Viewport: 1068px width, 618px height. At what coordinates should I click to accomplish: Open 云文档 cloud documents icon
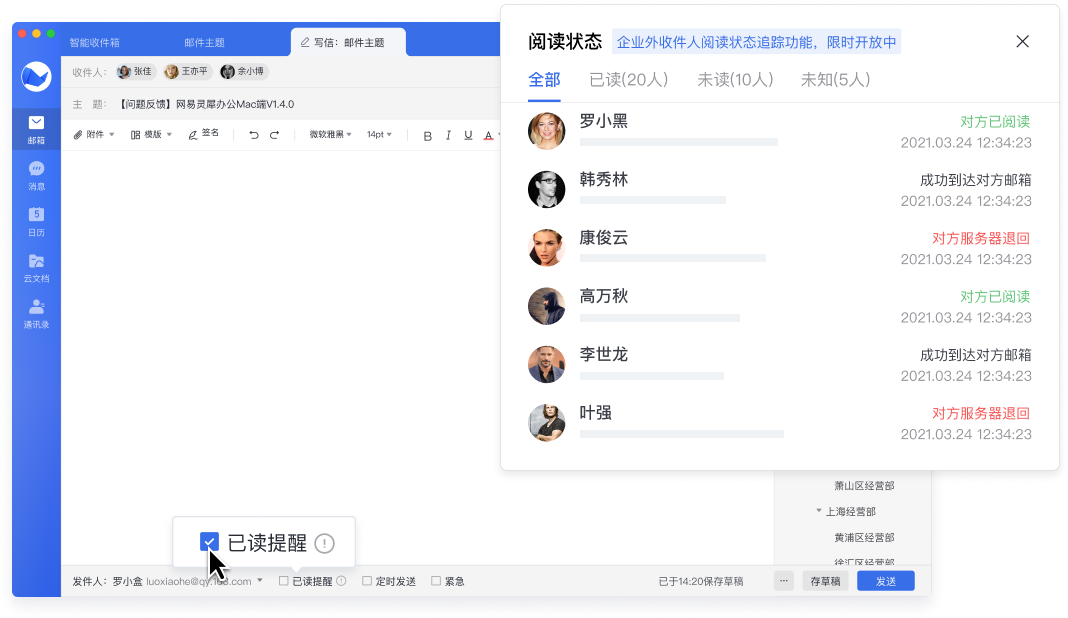click(x=36, y=267)
